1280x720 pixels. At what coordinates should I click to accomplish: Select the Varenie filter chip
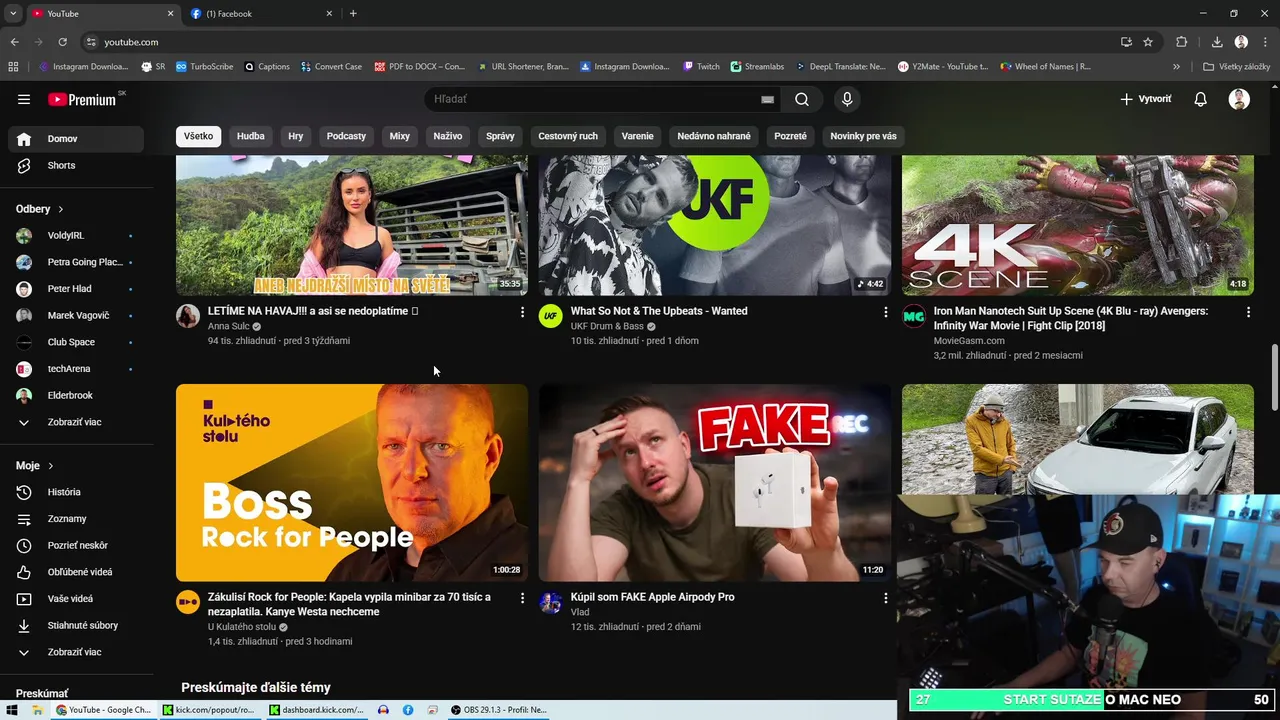click(638, 136)
